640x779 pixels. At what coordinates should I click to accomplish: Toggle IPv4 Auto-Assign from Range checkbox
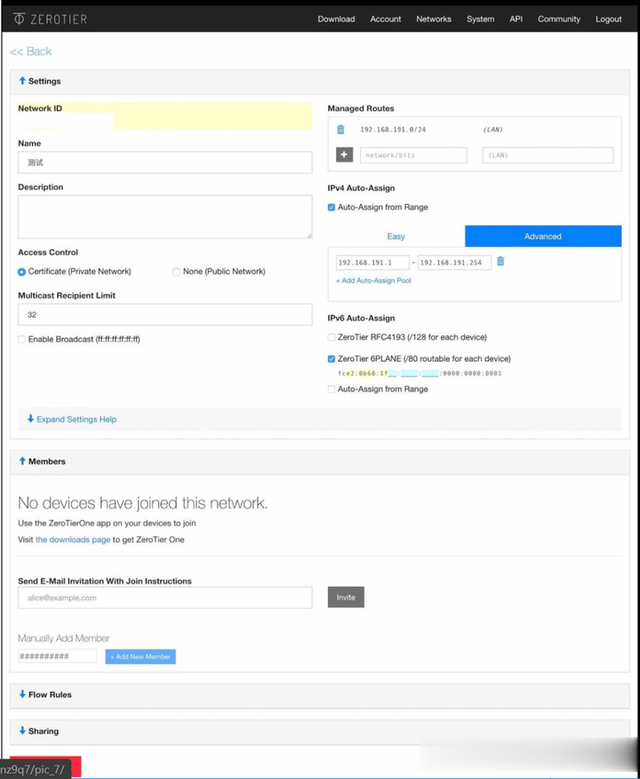coord(331,207)
